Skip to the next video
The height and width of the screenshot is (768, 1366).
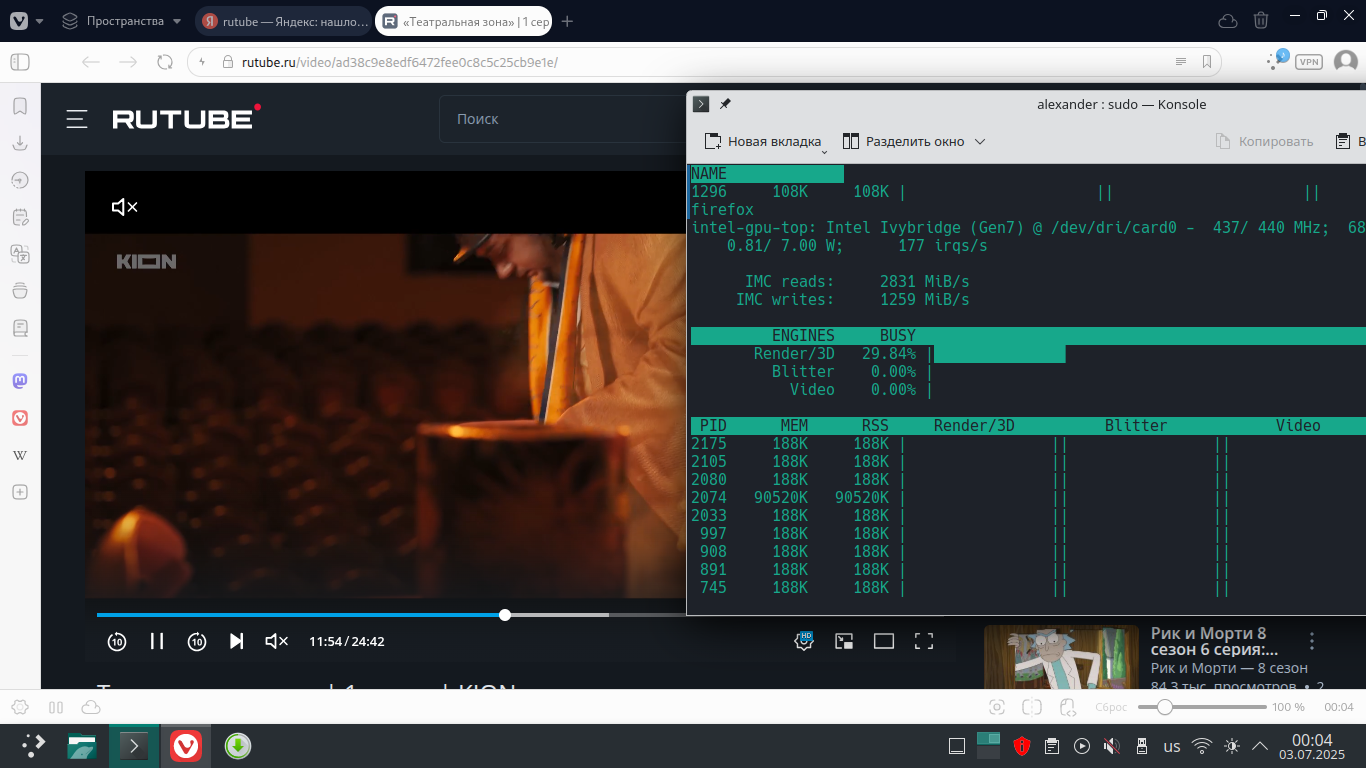click(237, 641)
